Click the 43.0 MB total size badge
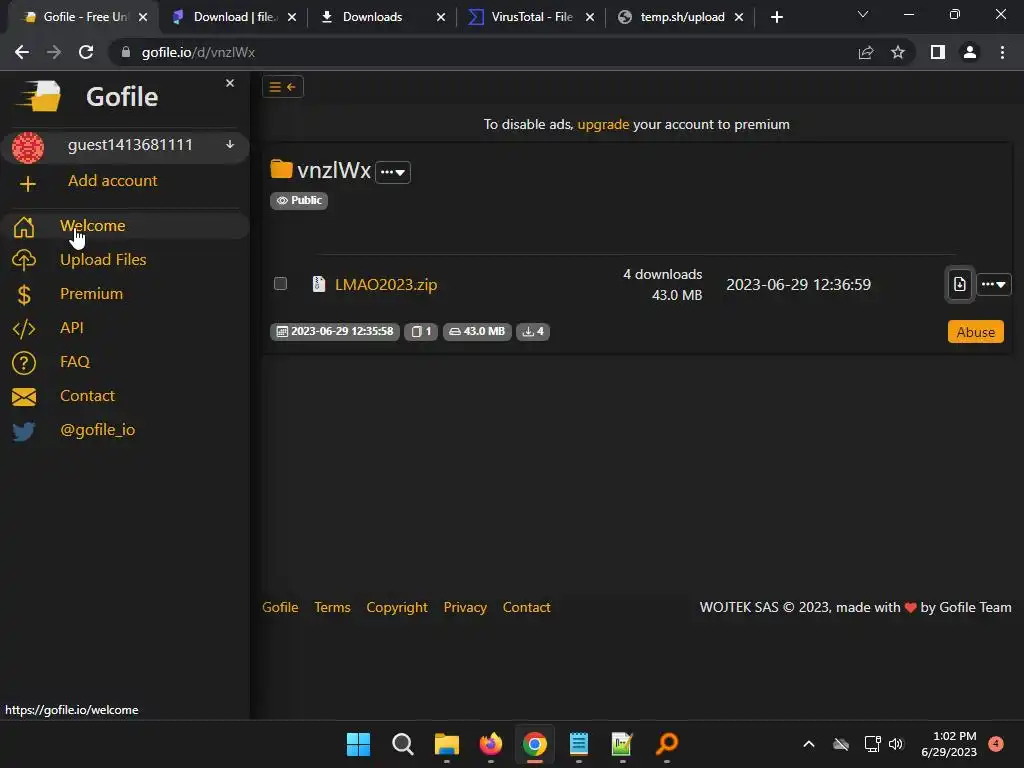The image size is (1024, 768). click(x=477, y=331)
